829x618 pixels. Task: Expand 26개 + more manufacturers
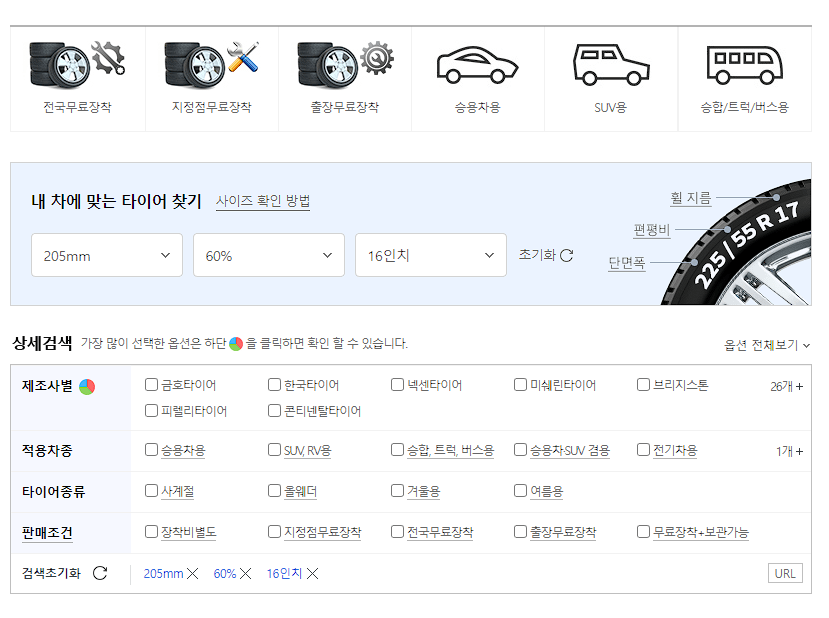(787, 386)
